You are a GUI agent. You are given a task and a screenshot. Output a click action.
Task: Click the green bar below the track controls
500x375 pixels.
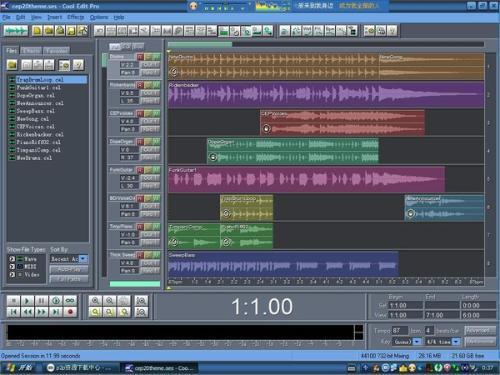tap(135, 284)
